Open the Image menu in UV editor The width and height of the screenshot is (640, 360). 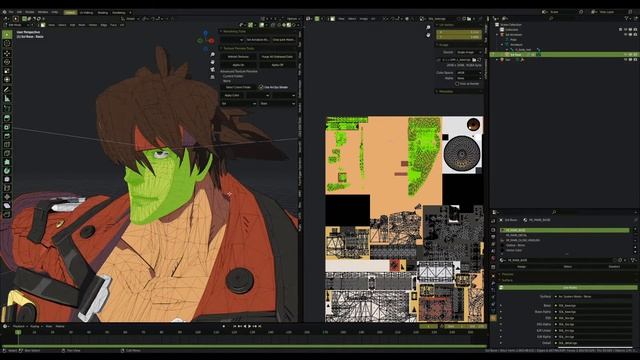pos(363,19)
